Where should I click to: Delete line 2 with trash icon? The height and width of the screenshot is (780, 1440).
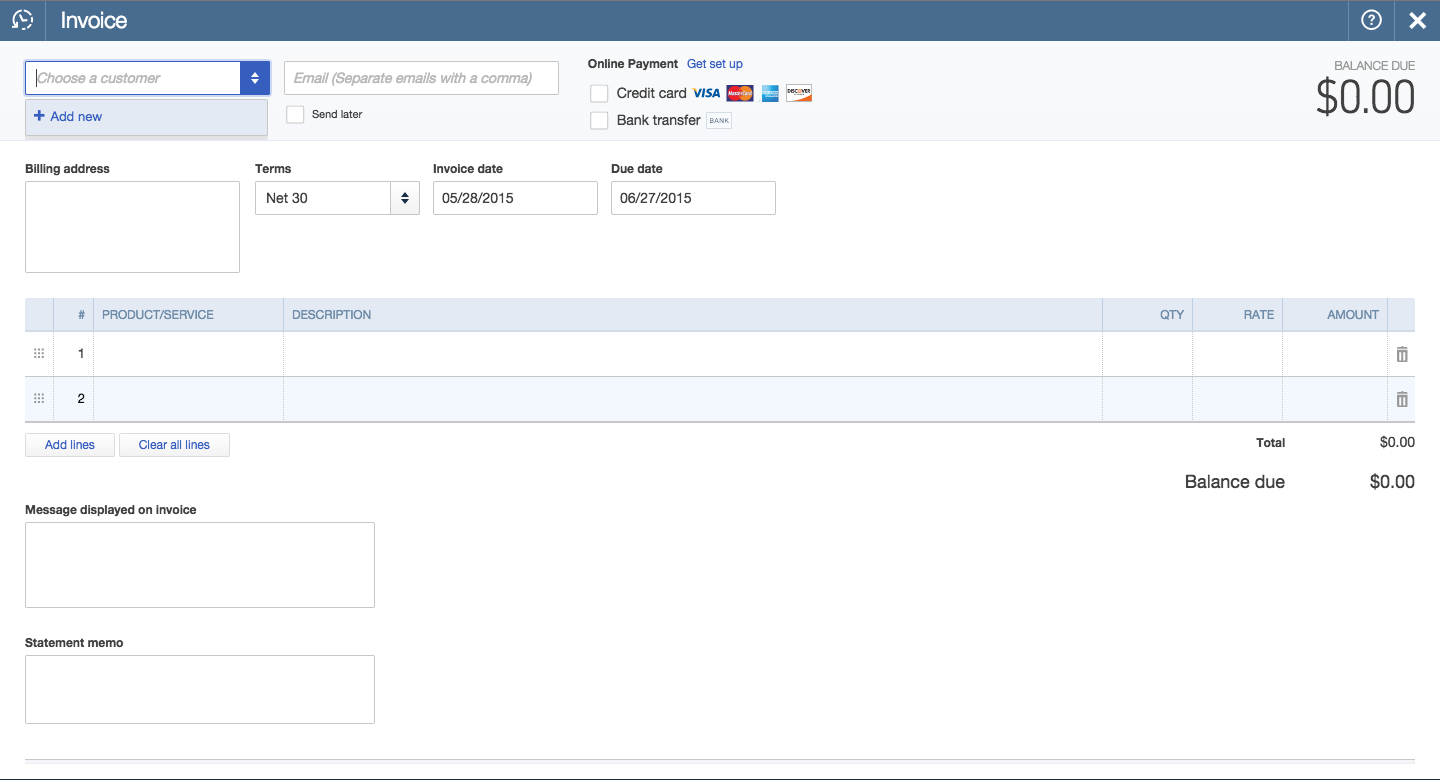1402,399
